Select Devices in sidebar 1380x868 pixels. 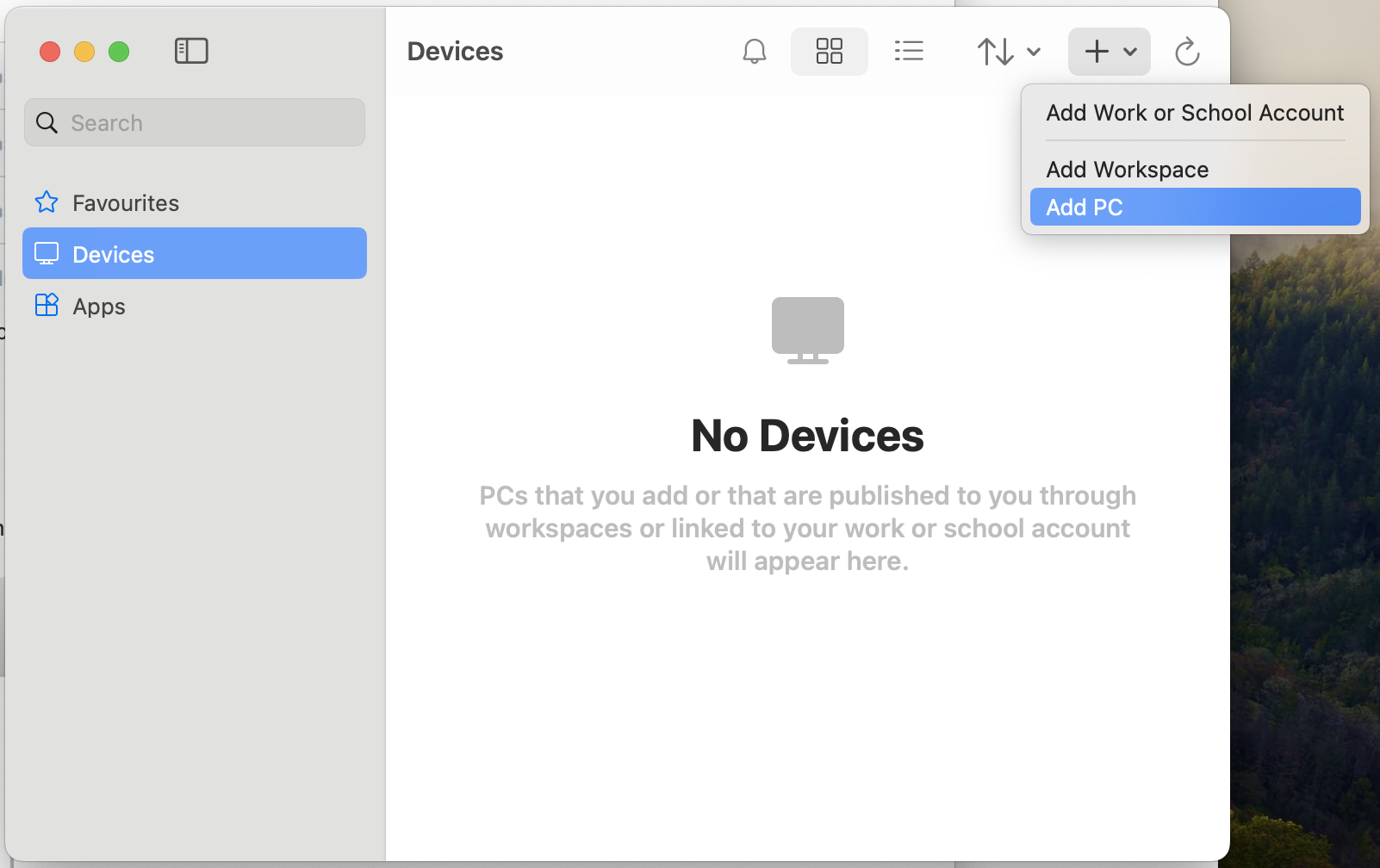point(114,254)
